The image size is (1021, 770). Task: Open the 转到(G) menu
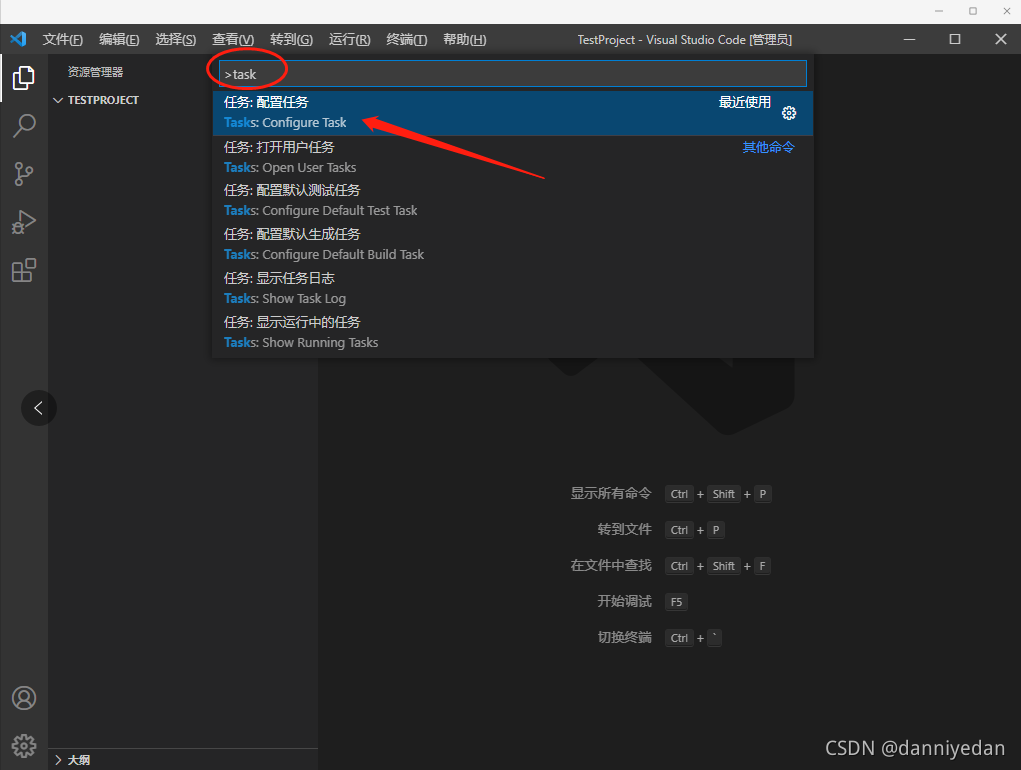291,40
